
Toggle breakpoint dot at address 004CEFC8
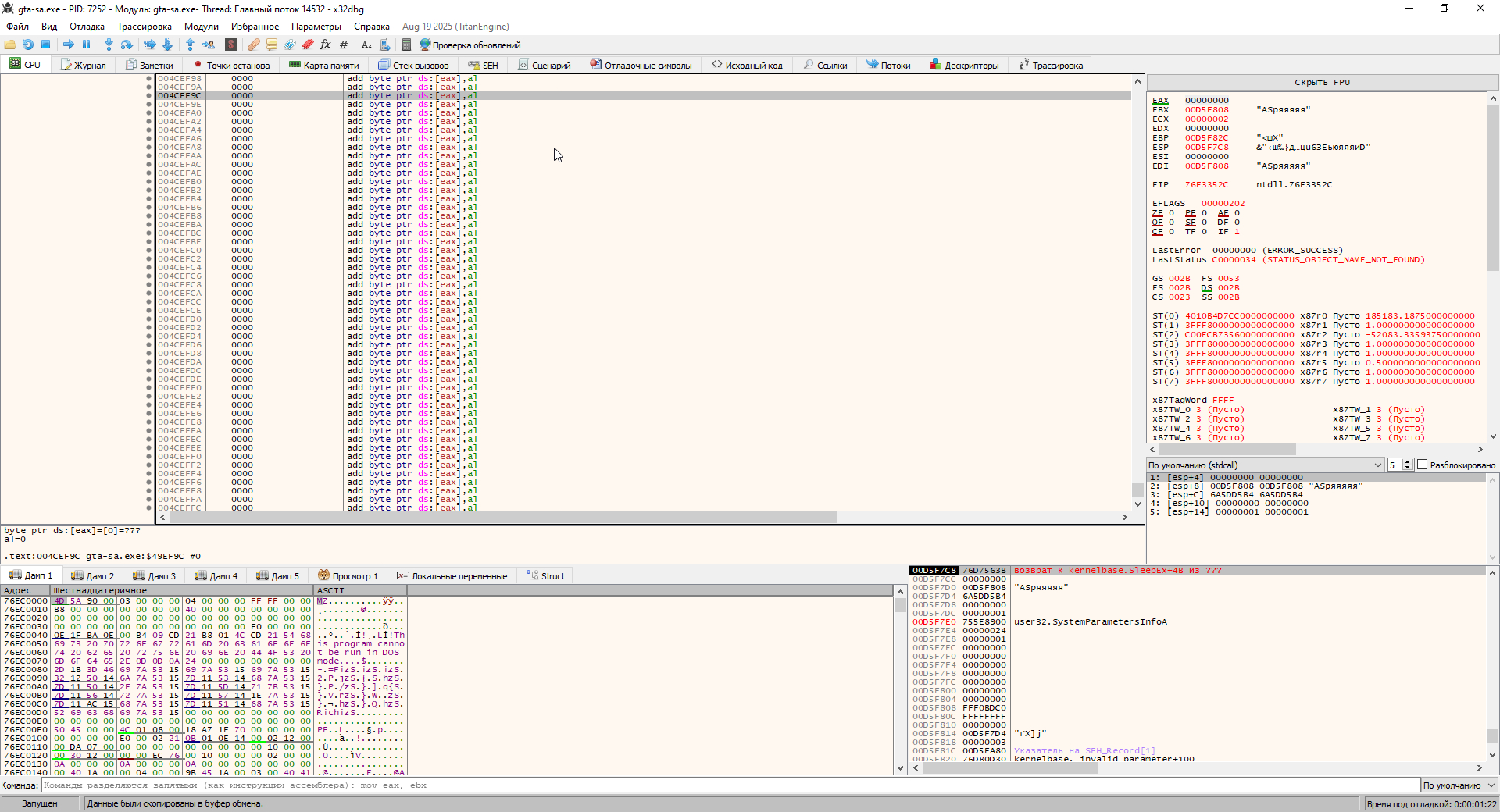[149, 284]
